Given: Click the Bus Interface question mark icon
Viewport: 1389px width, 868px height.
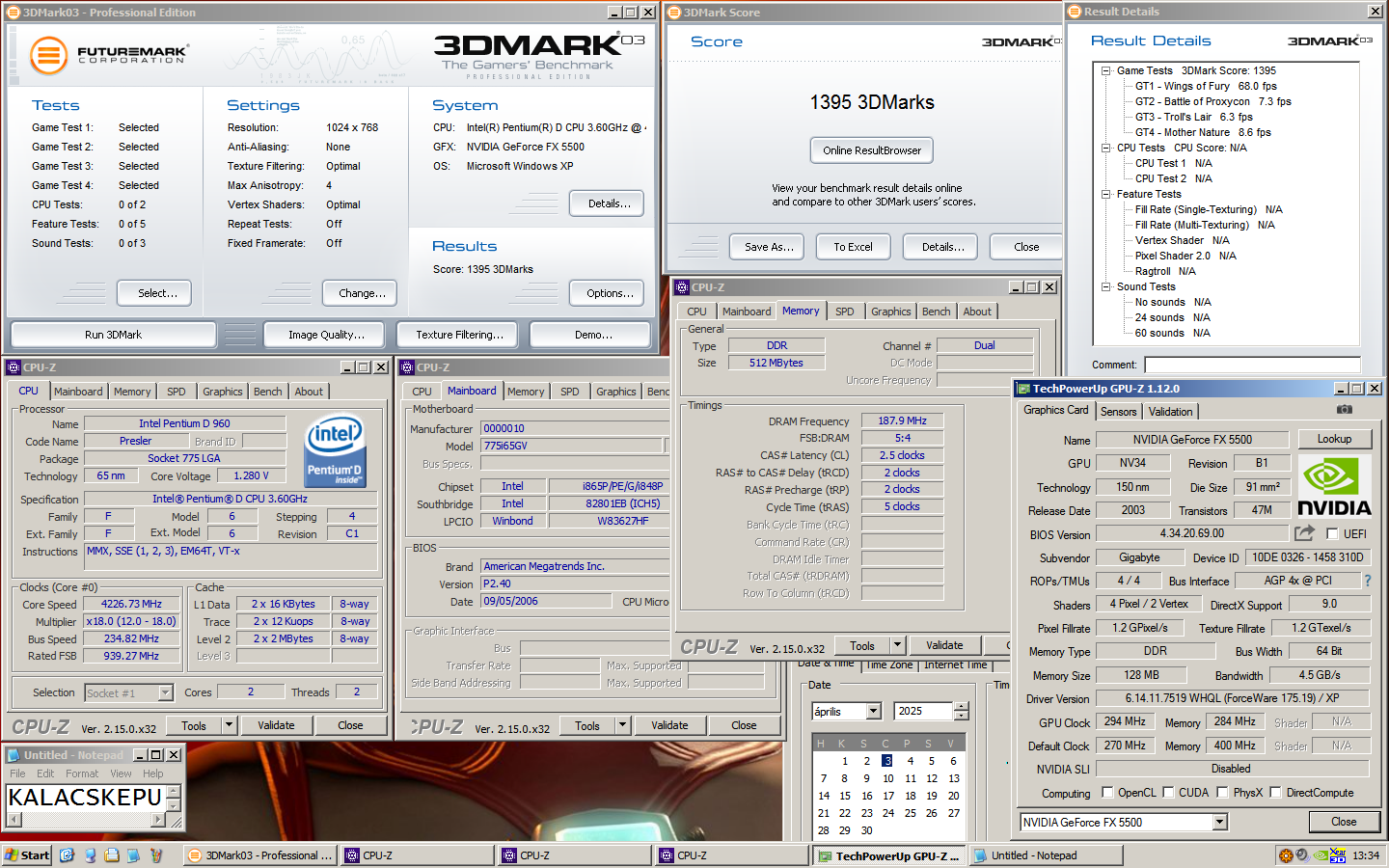Looking at the screenshot, I should 1367,581.
